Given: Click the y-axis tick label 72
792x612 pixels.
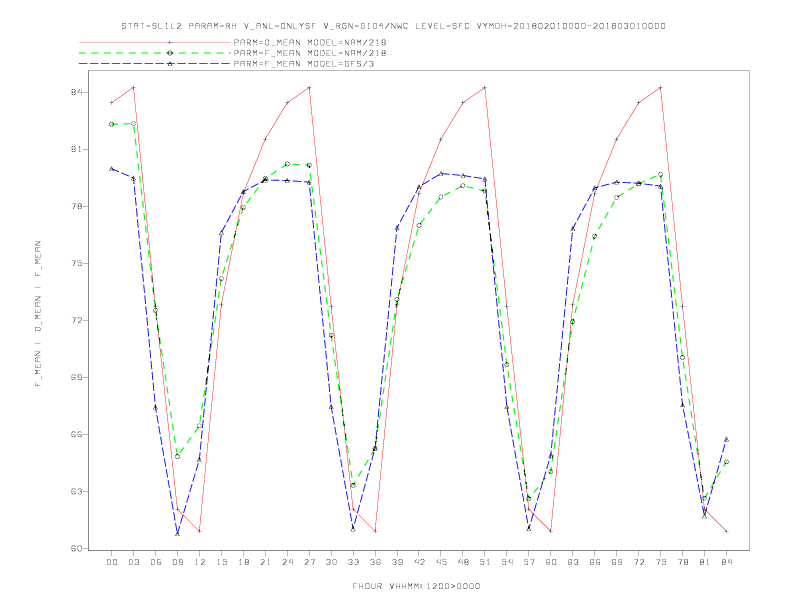Looking at the screenshot, I should 76,321.
